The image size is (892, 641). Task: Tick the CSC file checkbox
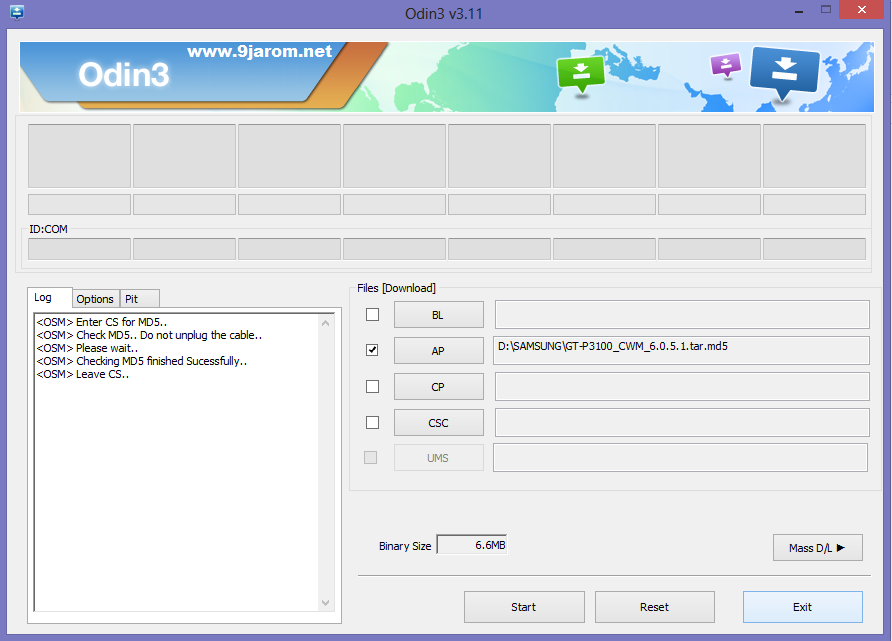372,423
